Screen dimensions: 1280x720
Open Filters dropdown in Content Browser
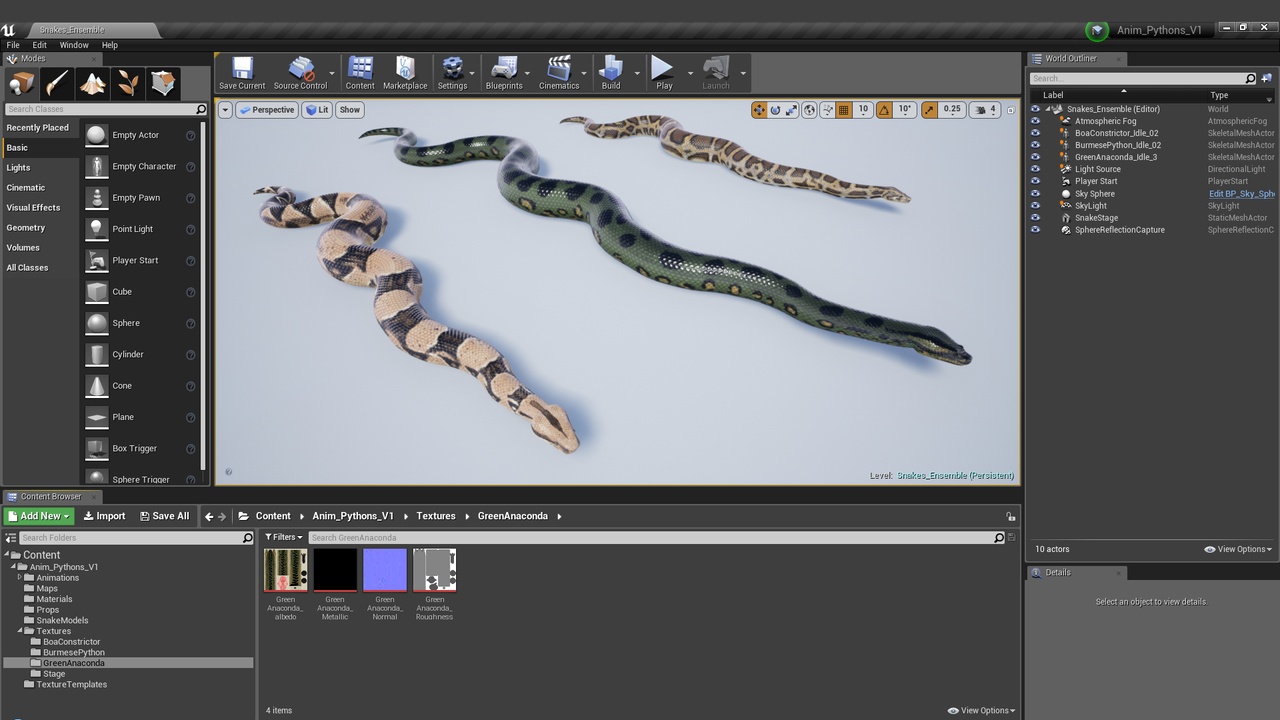(283, 537)
